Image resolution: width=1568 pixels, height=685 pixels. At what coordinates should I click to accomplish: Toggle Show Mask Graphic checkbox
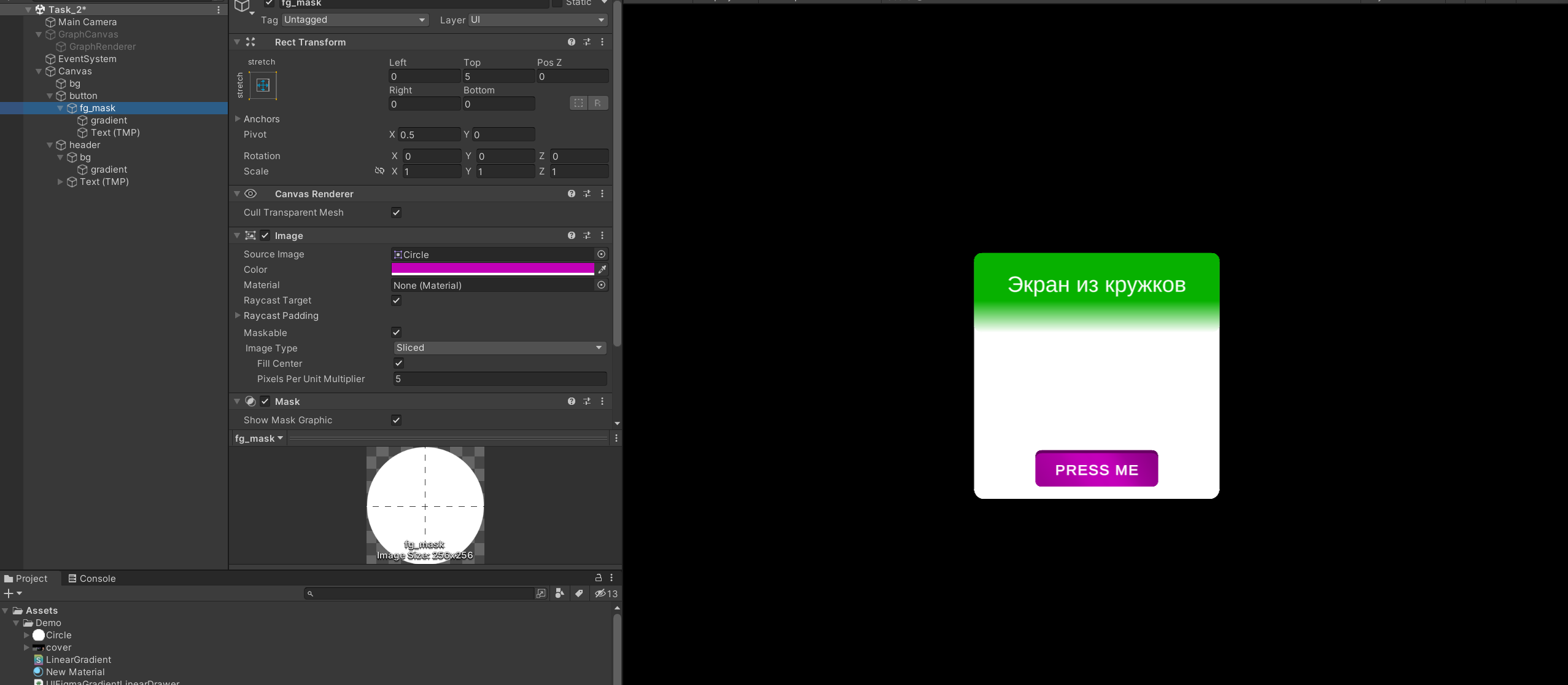[395, 420]
